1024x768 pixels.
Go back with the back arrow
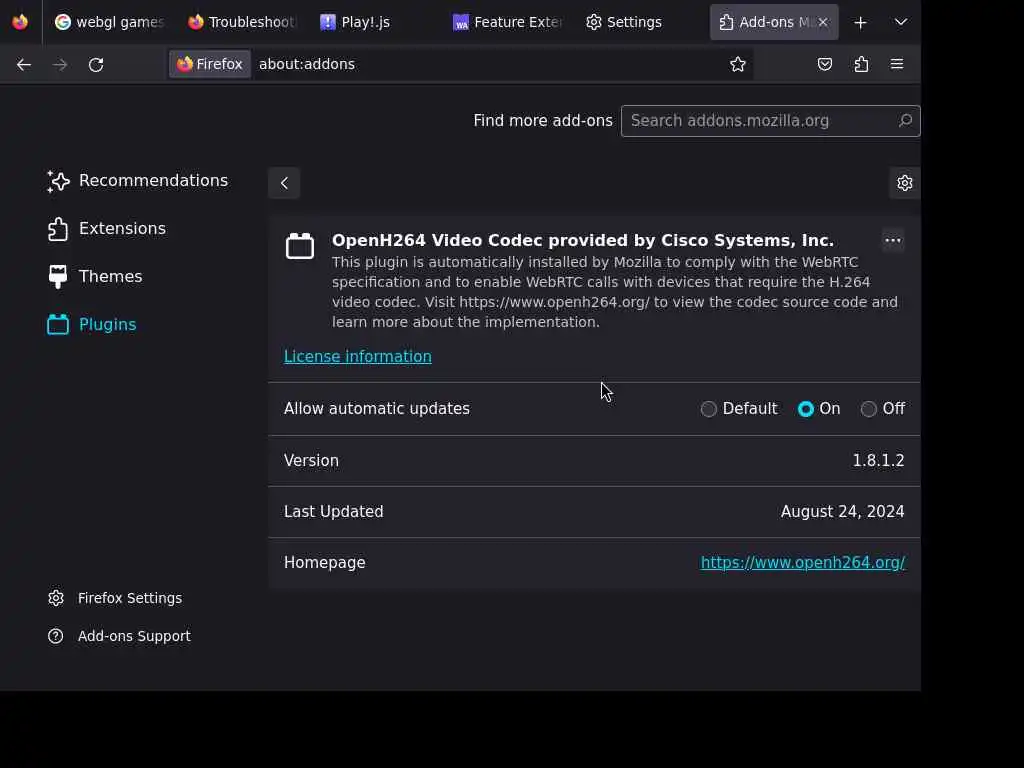coord(24,64)
